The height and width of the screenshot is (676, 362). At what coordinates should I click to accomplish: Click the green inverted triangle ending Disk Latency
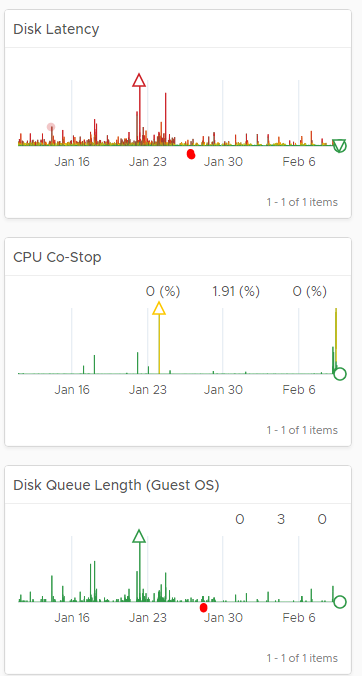pyautogui.click(x=340, y=146)
